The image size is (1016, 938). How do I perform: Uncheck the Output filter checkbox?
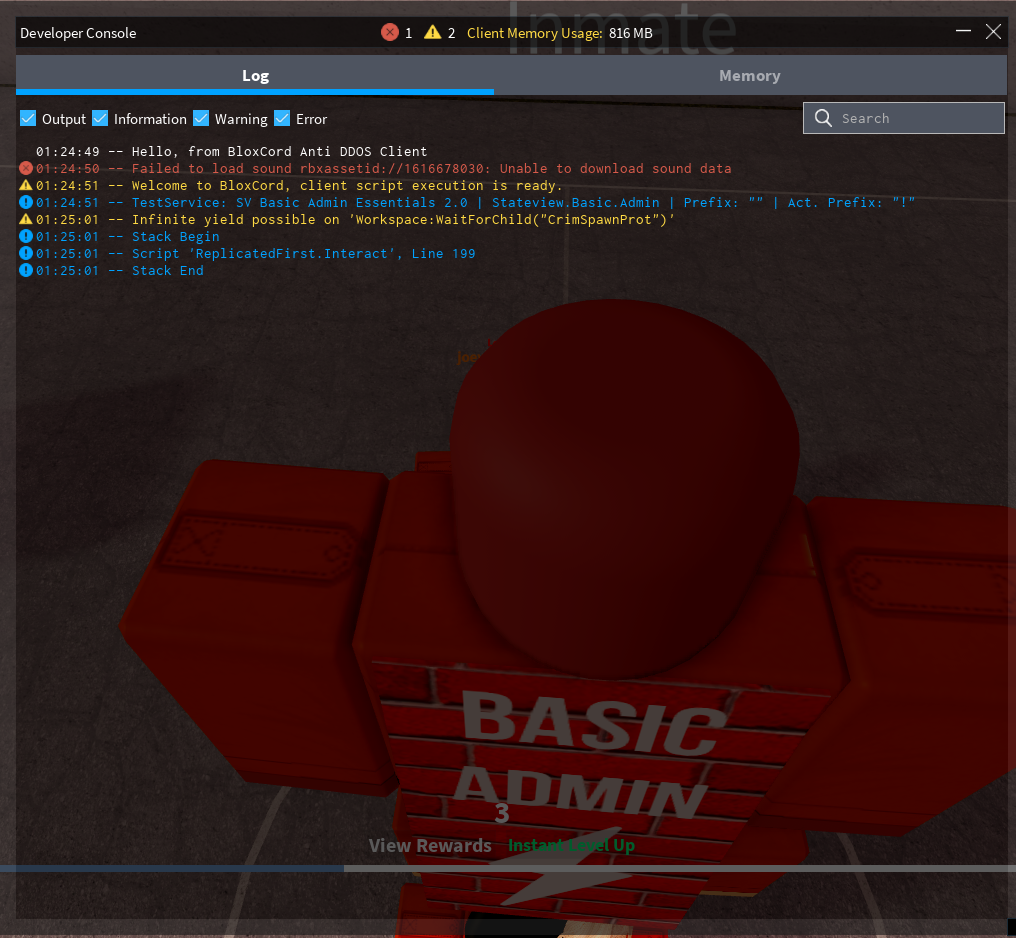coord(28,119)
